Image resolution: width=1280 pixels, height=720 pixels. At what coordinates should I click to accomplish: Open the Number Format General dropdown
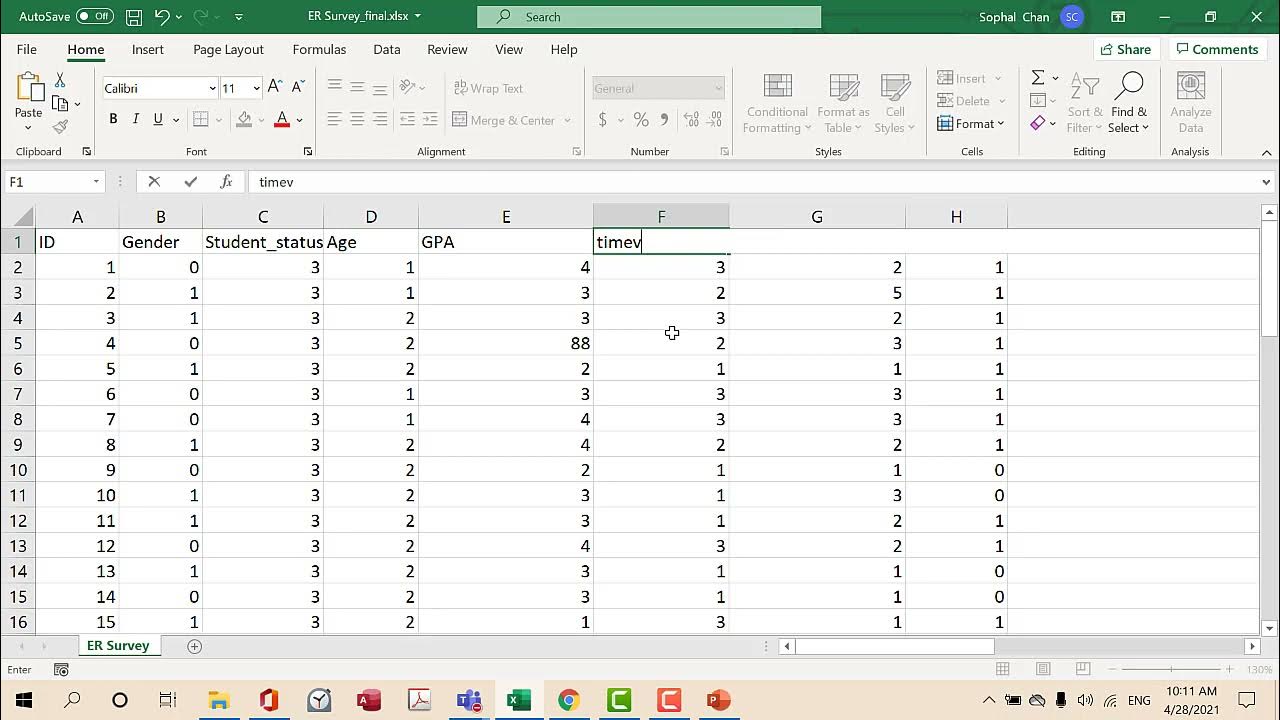tap(717, 88)
